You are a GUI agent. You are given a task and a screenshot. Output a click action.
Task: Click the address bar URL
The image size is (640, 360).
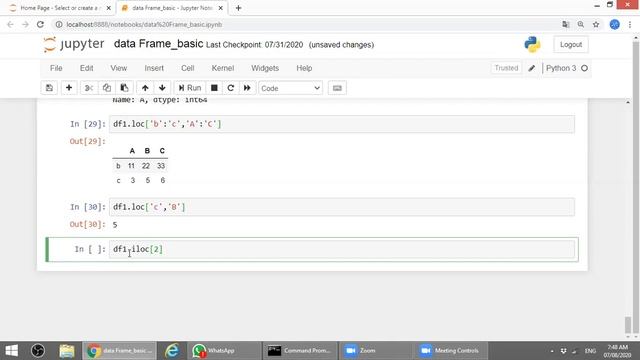point(144,24)
